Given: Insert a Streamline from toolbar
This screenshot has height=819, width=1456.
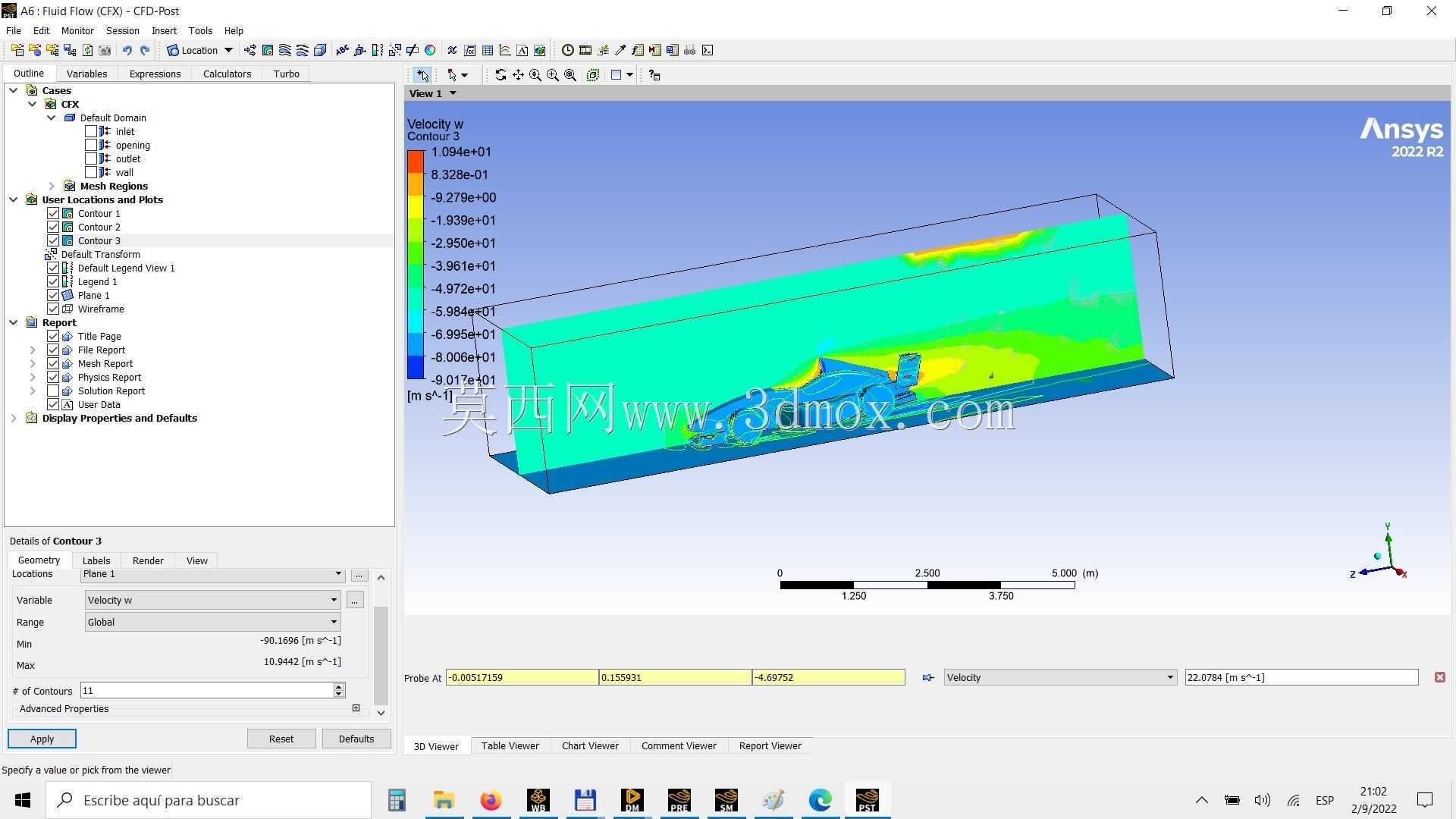Looking at the screenshot, I should tap(285, 50).
